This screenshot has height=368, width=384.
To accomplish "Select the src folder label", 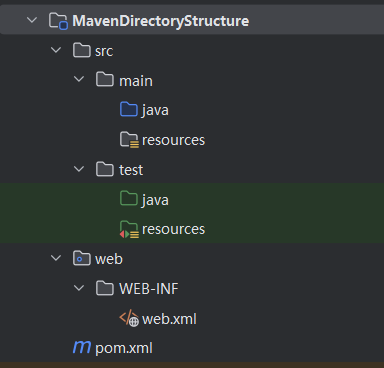I will coord(104,51).
